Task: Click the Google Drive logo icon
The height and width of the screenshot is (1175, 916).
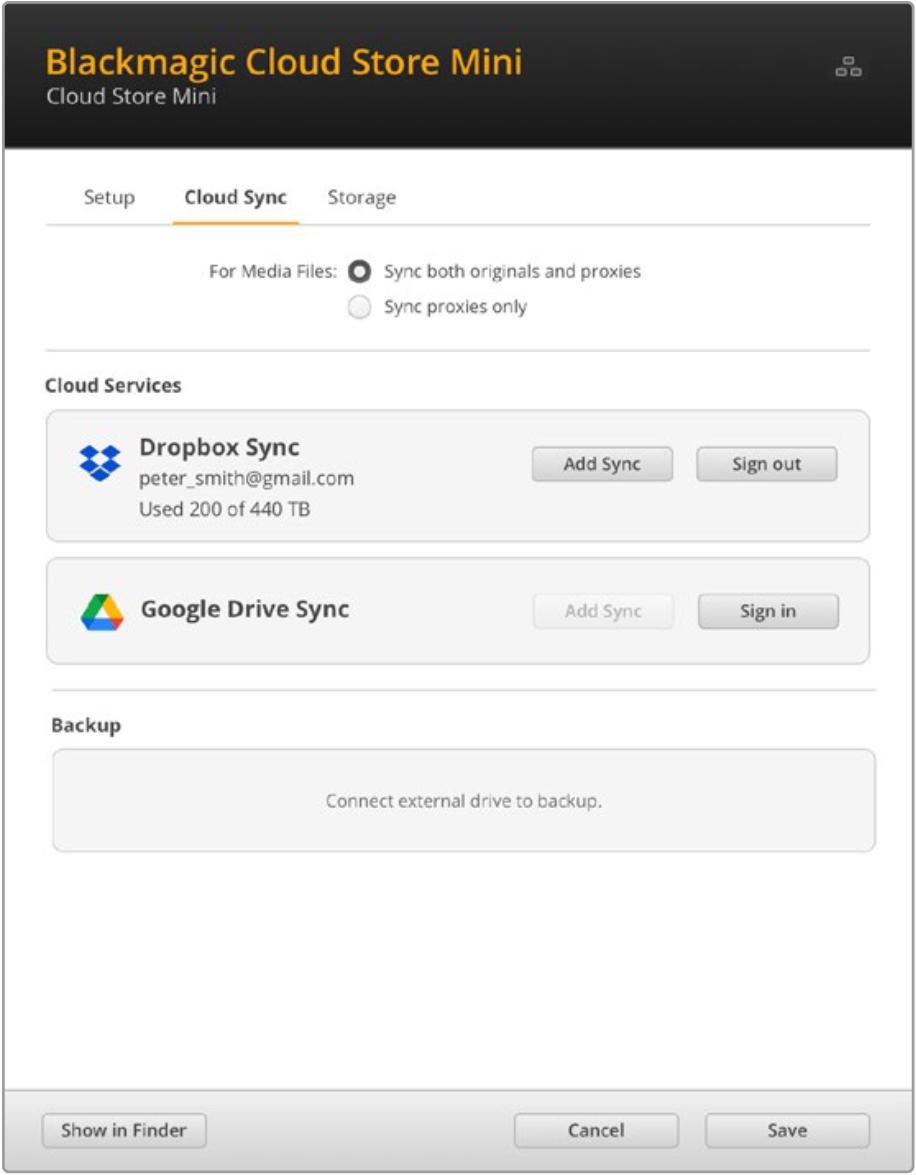Action: (102, 611)
